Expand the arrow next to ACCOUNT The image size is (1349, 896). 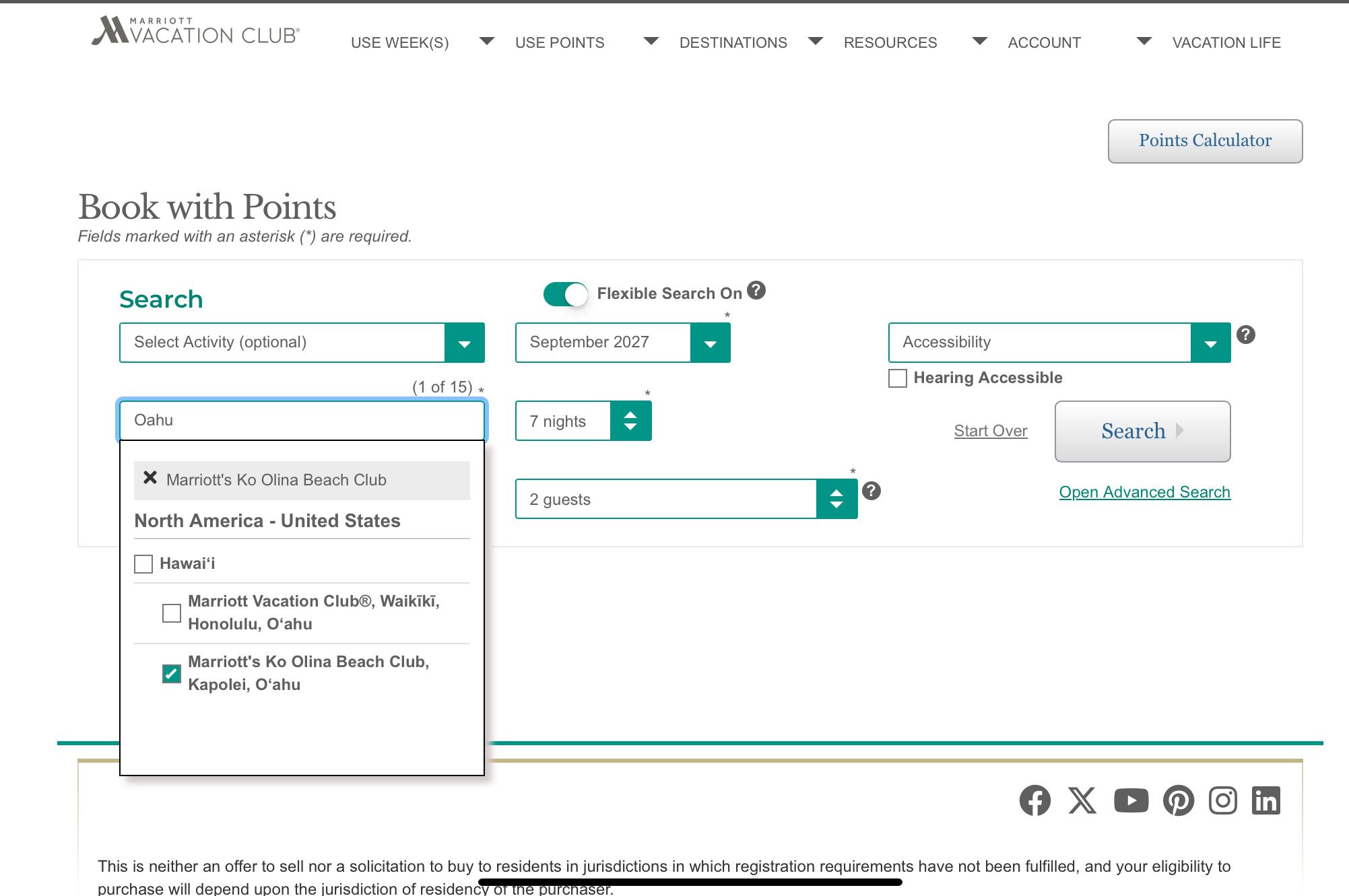point(1144,42)
